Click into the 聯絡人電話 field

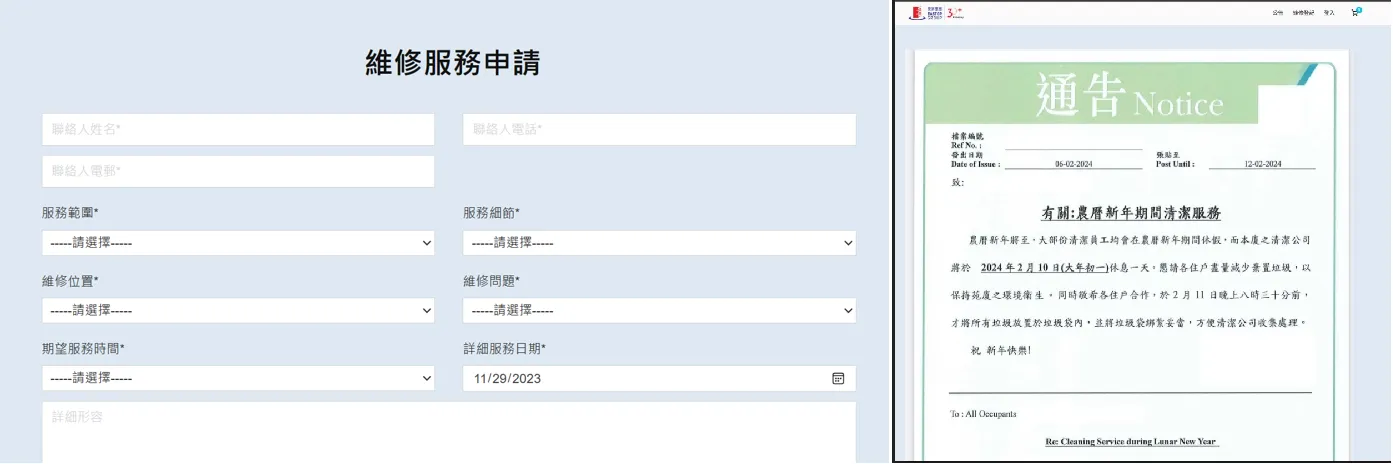pos(659,129)
